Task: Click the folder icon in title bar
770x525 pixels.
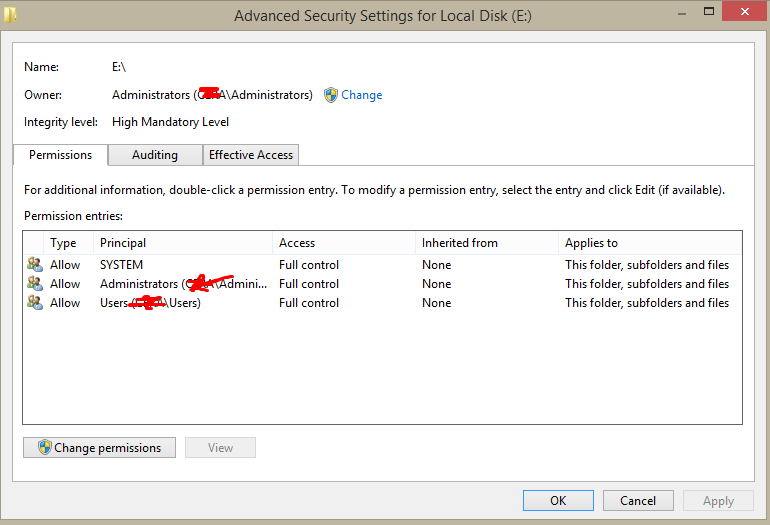Action: [9, 16]
